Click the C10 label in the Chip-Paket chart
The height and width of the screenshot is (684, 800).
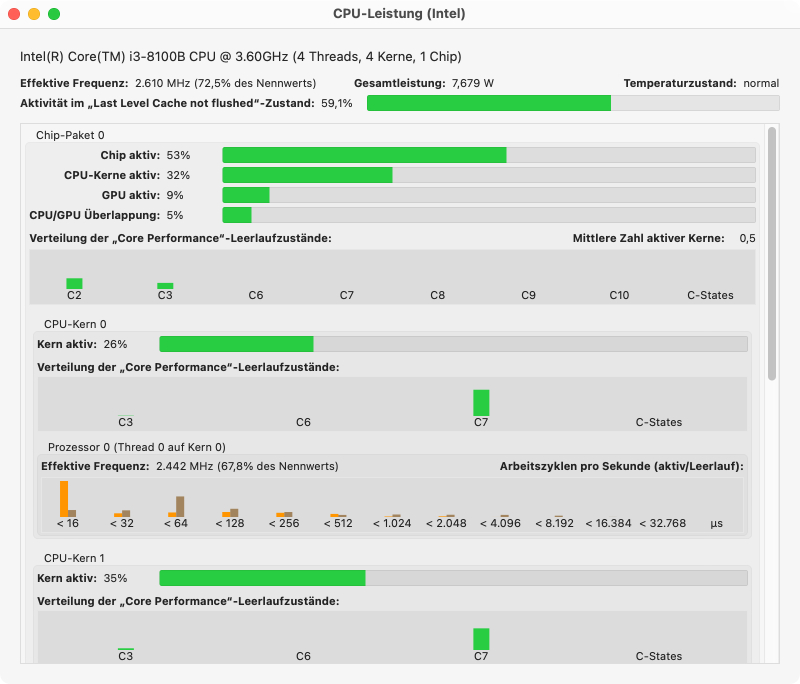coord(619,295)
